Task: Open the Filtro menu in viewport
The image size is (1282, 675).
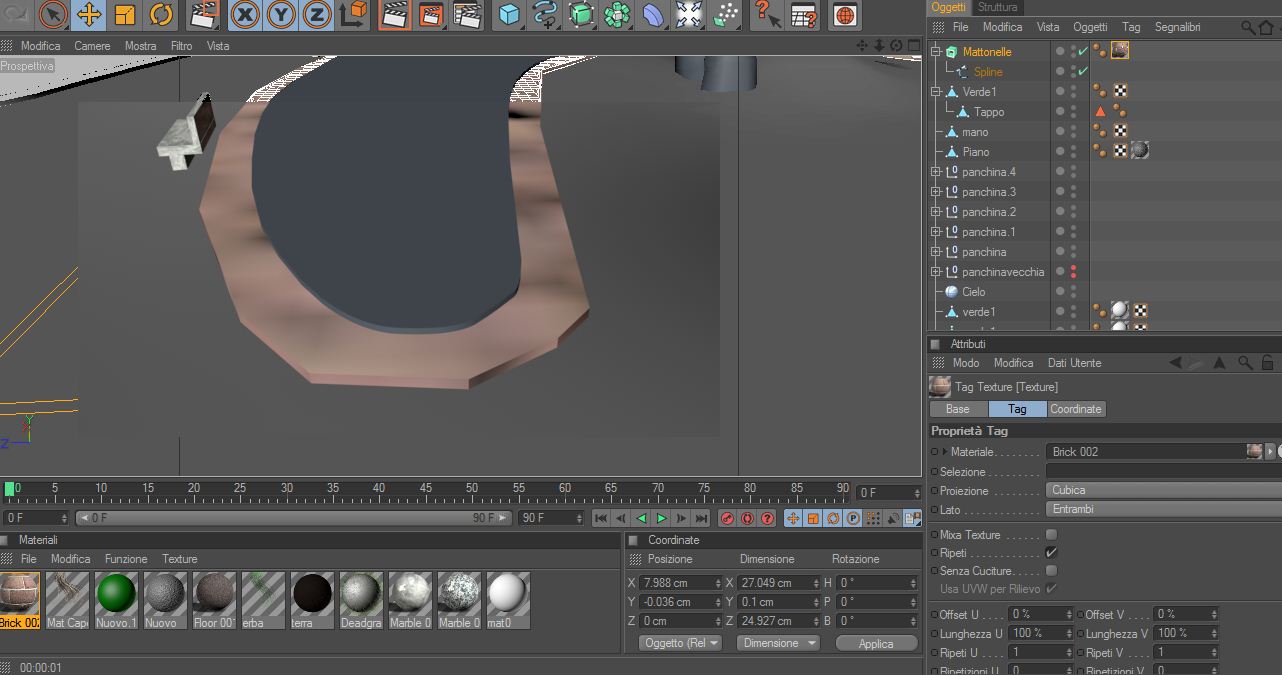Action: (181, 46)
